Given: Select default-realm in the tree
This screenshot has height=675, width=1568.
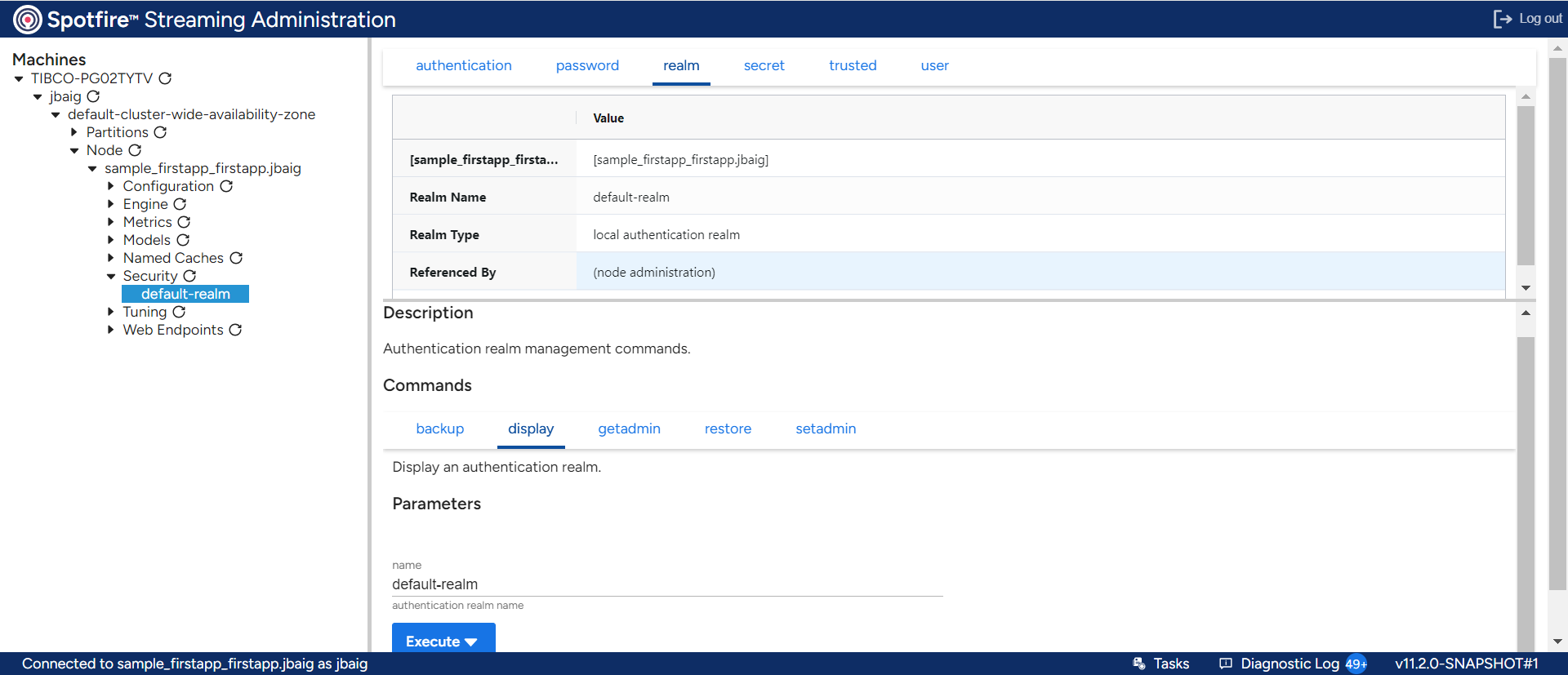Looking at the screenshot, I should [x=185, y=294].
